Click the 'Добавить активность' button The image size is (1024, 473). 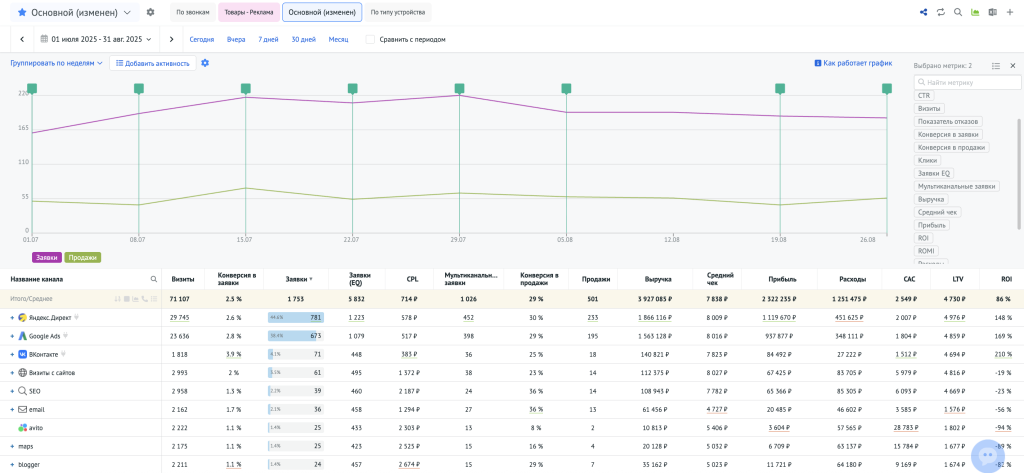pyautogui.click(x=153, y=63)
